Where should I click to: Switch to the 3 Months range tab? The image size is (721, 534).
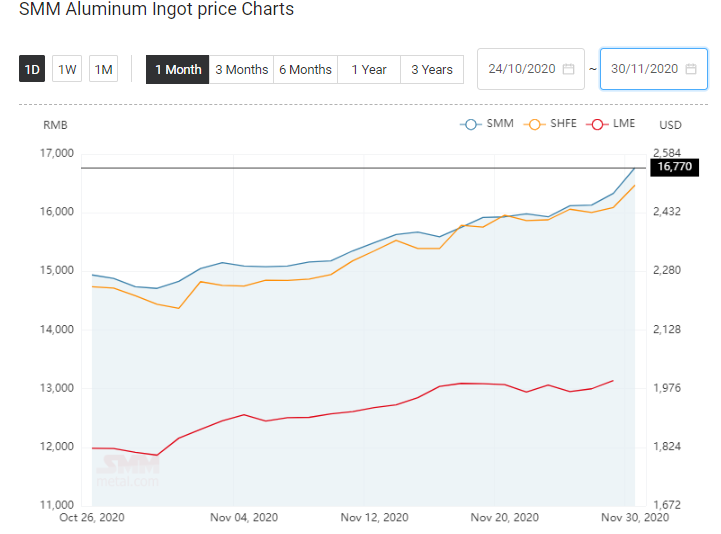point(241,69)
